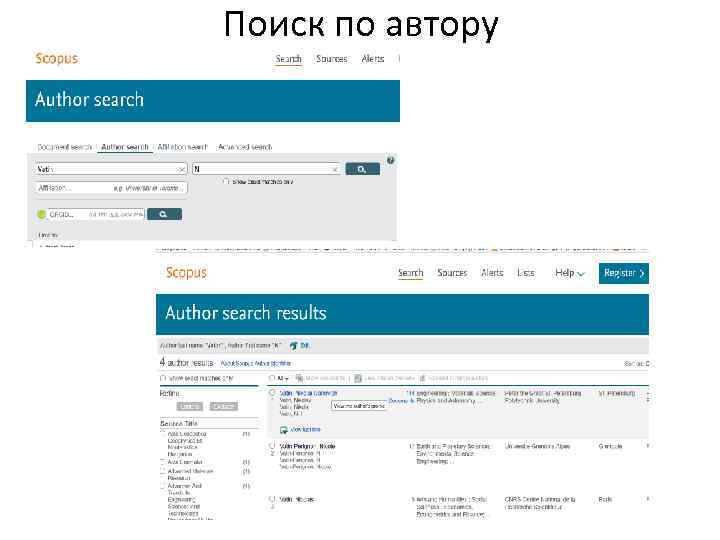Click the Request to merge authors icon
The image size is (720, 540).
(423, 378)
